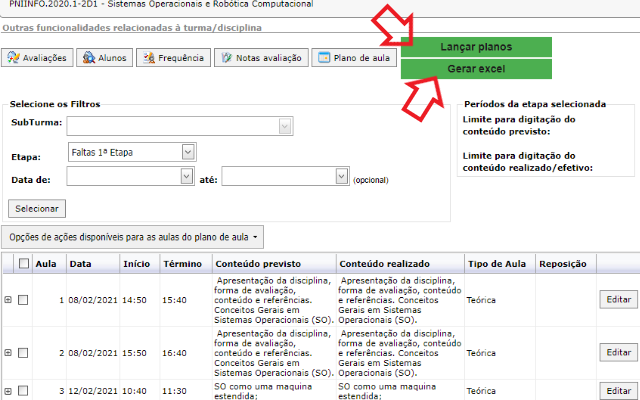This screenshot has width=640, height=400.
Task: Check the box for aula 2
Action: point(23,353)
